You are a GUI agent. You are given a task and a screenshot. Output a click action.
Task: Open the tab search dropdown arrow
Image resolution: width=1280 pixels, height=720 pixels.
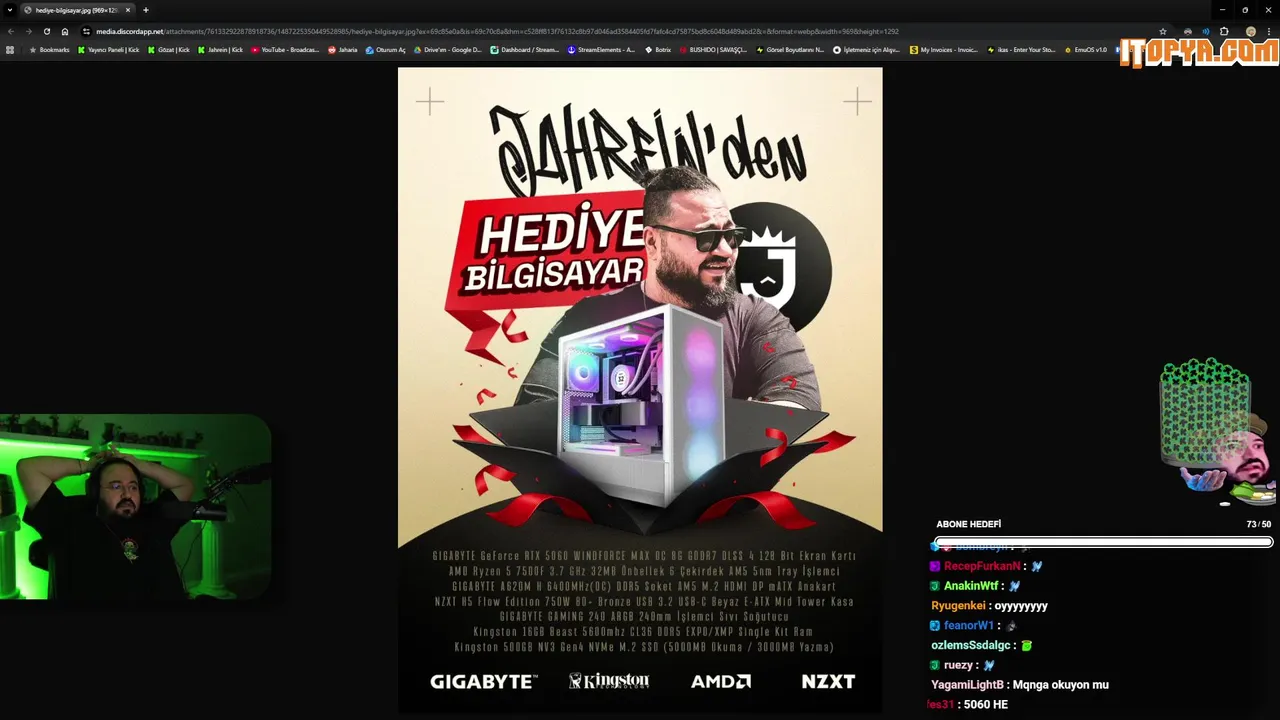[x=10, y=10]
